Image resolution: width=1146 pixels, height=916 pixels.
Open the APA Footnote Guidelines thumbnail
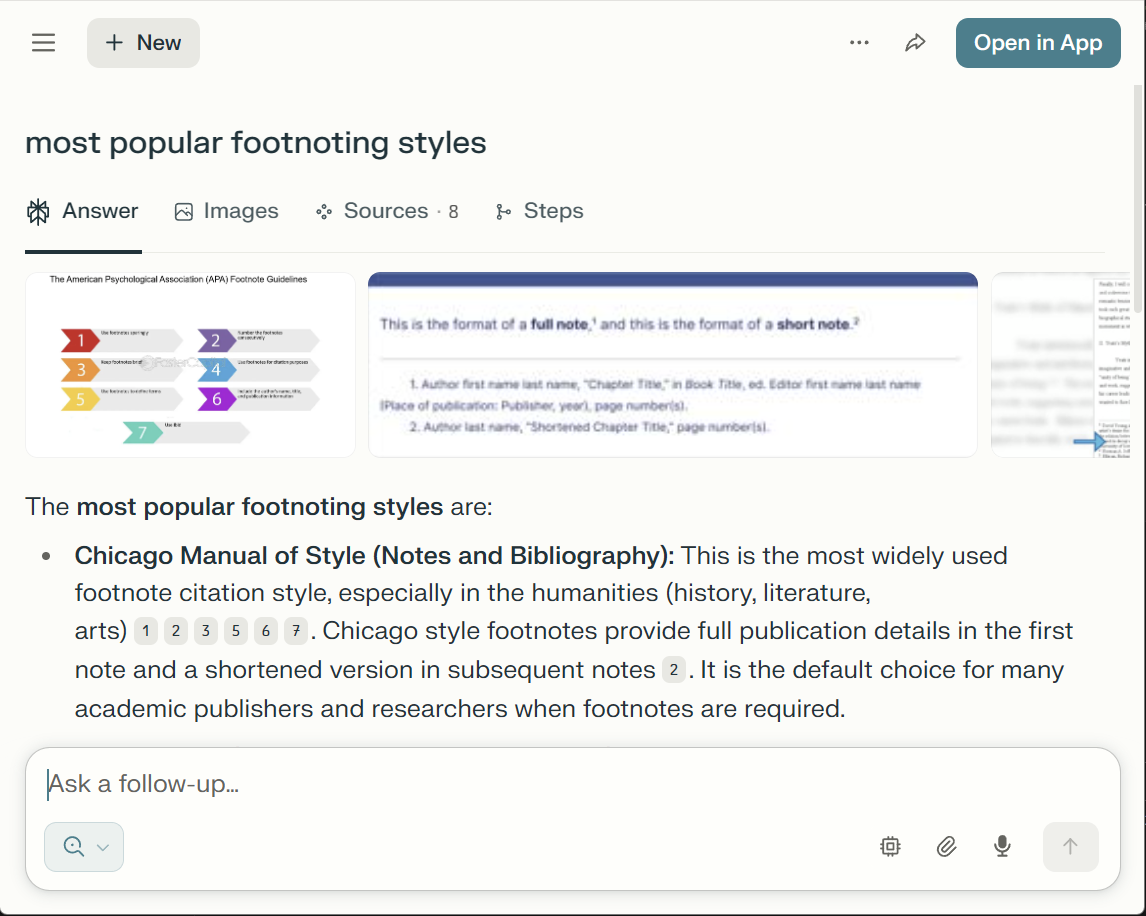click(190, 364)
